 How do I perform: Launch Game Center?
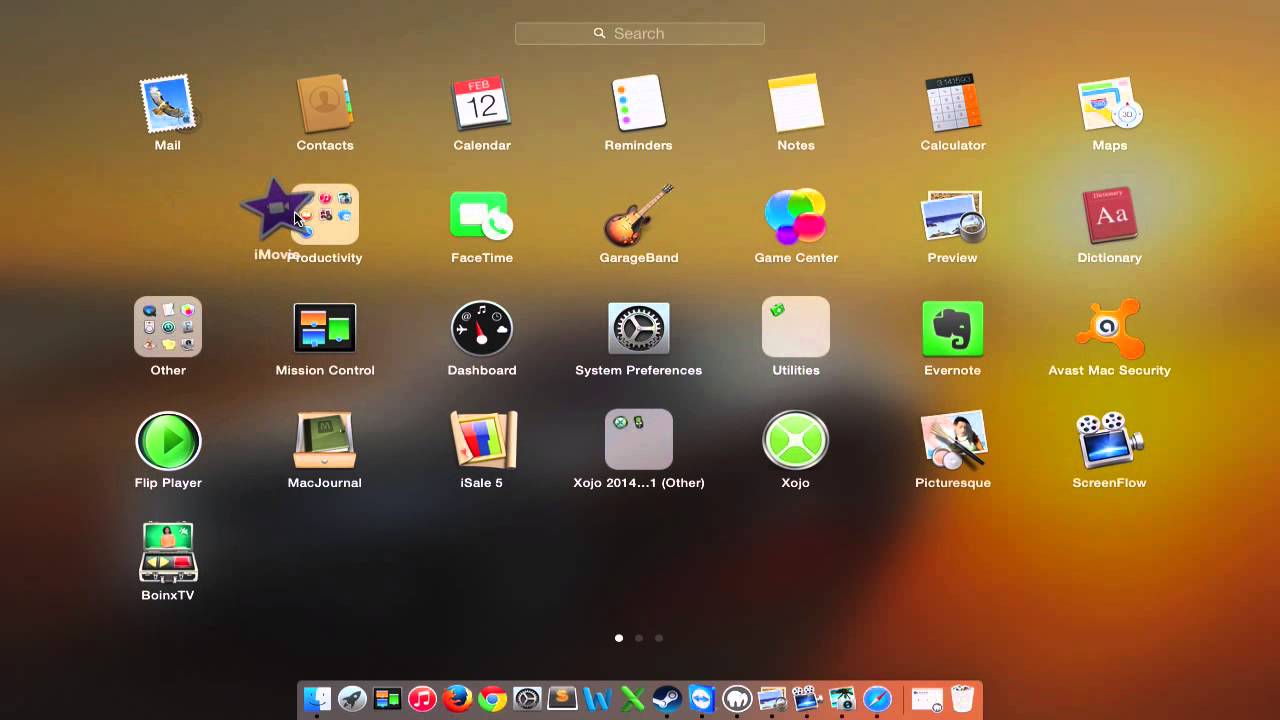796,216
